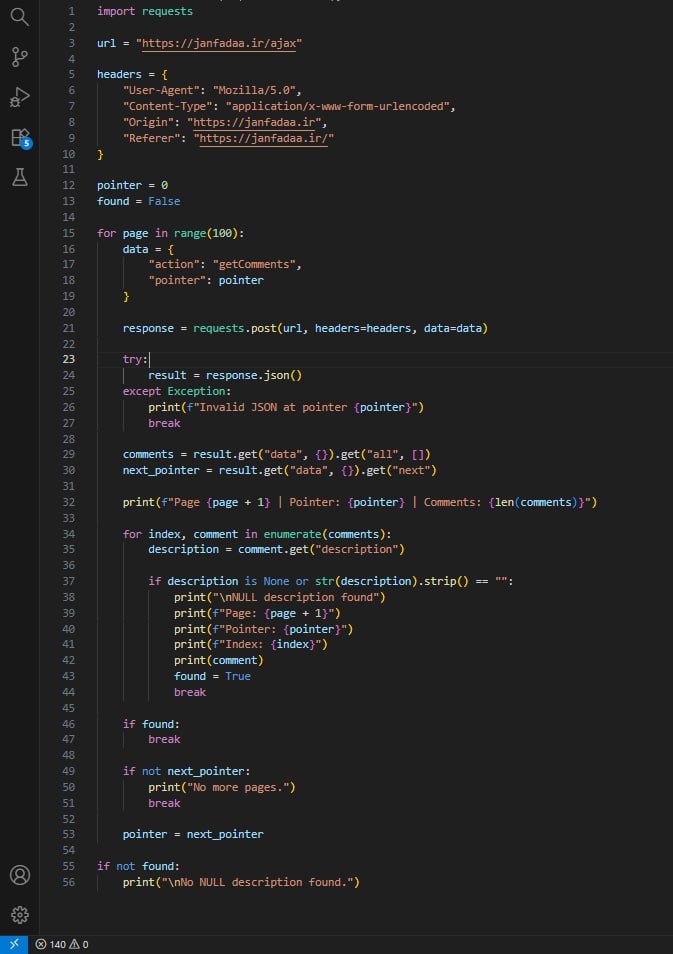Follow the "https://janfadaa.ir/ajax" URL link
This screenshot has width=673, height=954.
tap(218, 43)
